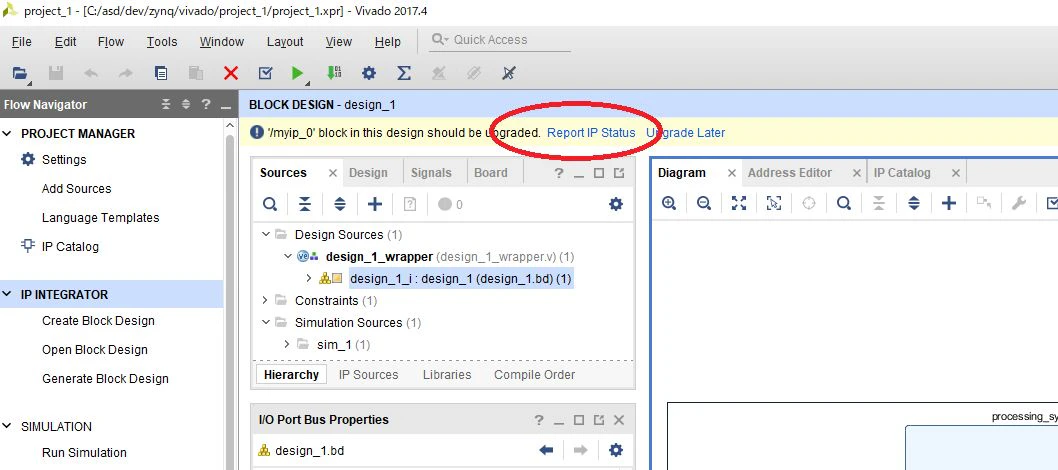Click the diagram wrench customize icon
The width and height of the screenshot is (1058, 470).
click(1019, 203)
